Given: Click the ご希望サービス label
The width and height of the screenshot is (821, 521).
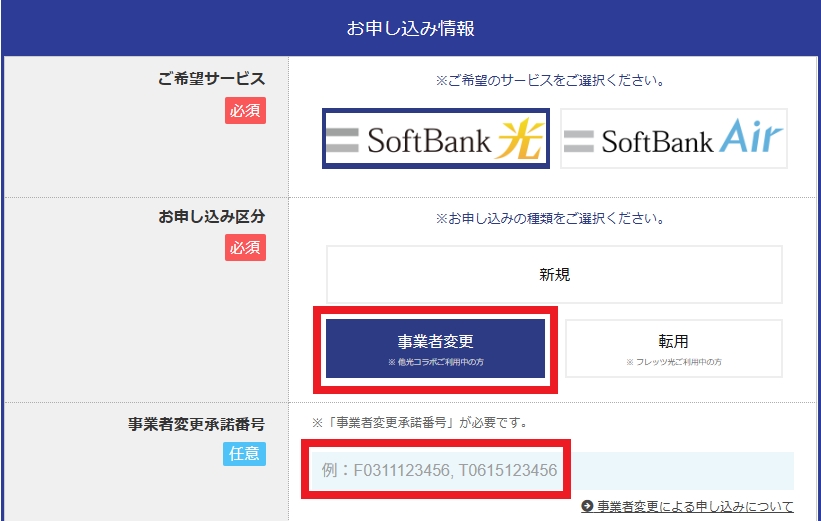Looking at the screenshot, I should tap(212, 79).
